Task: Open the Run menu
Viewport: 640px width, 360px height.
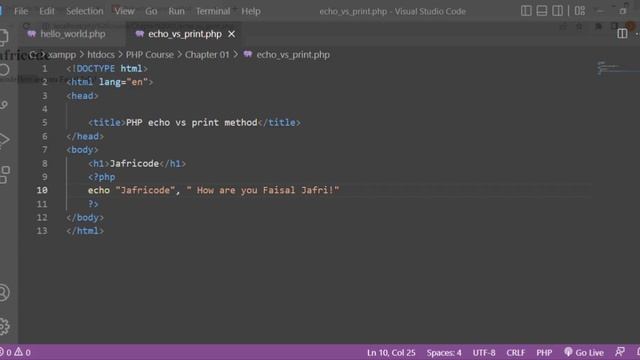Action: click(x=176, y=11)
